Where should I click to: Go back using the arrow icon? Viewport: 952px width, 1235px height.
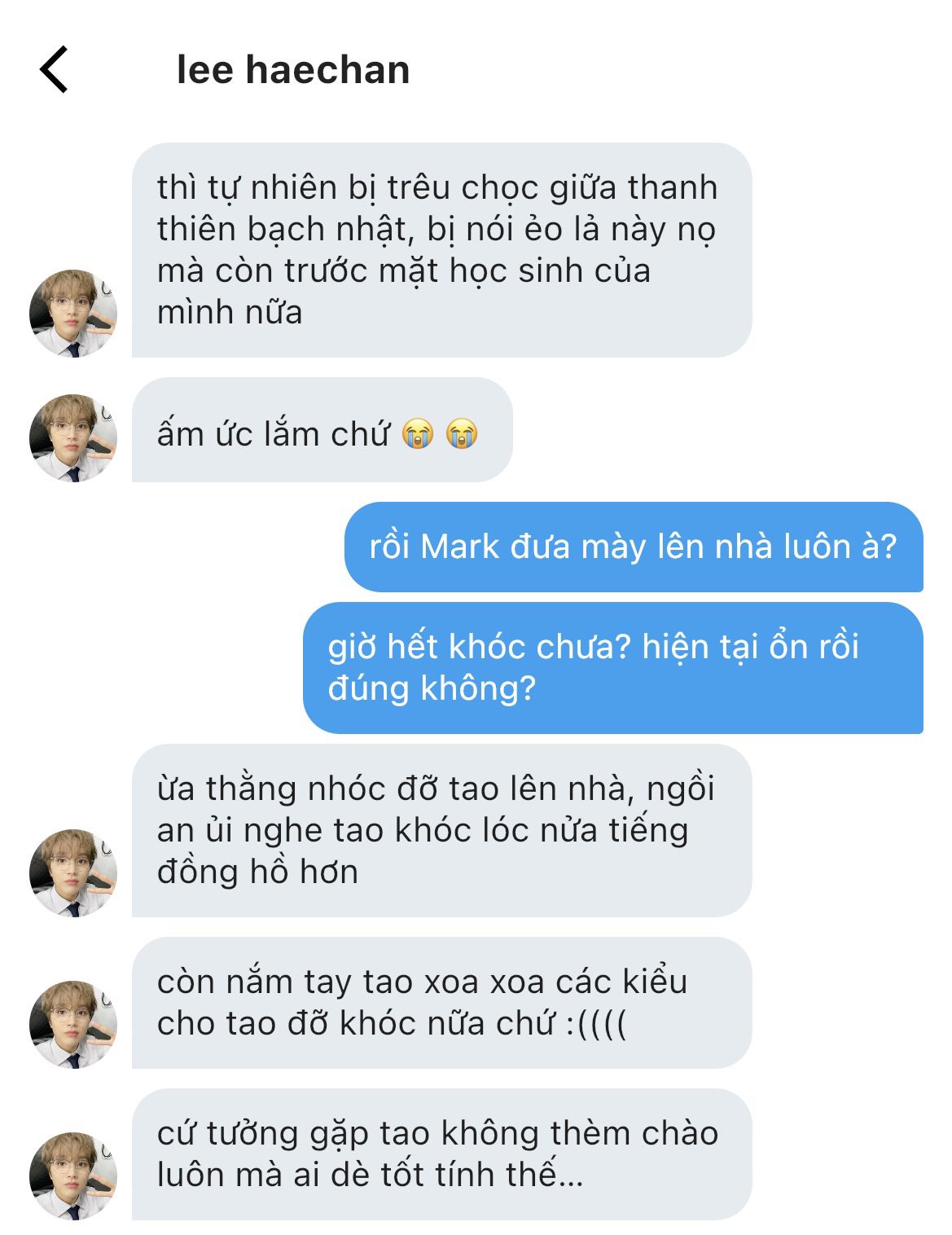(x=54, y=70)
